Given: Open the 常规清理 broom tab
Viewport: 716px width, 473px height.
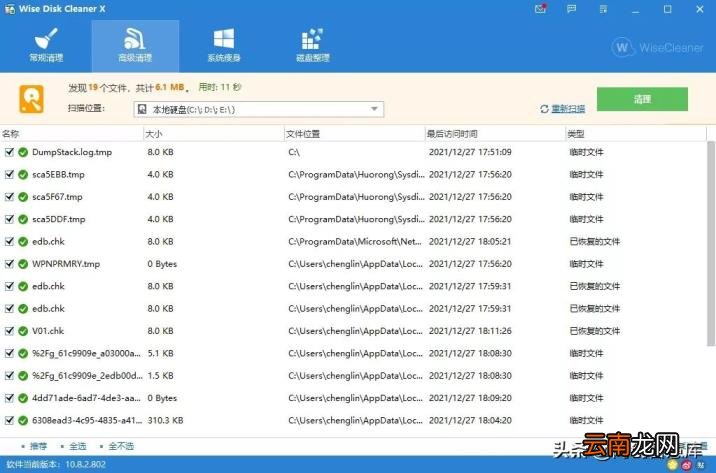Looking at the screenshot, I should pyautogui.click(x=46, y=45).
